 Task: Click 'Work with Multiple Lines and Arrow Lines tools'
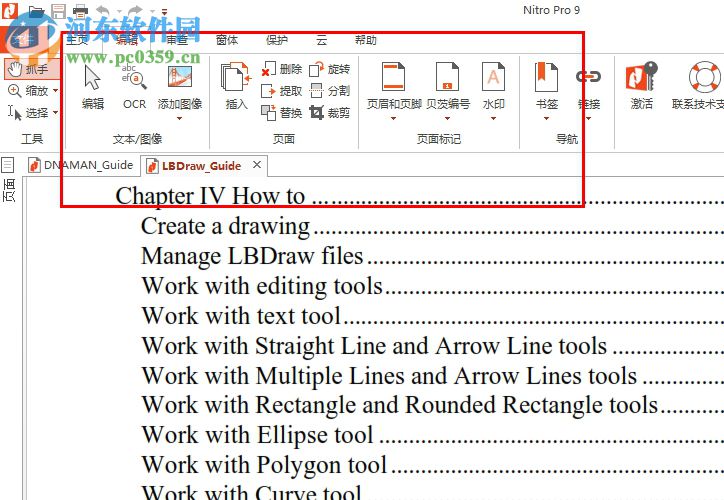coord(389,375)
